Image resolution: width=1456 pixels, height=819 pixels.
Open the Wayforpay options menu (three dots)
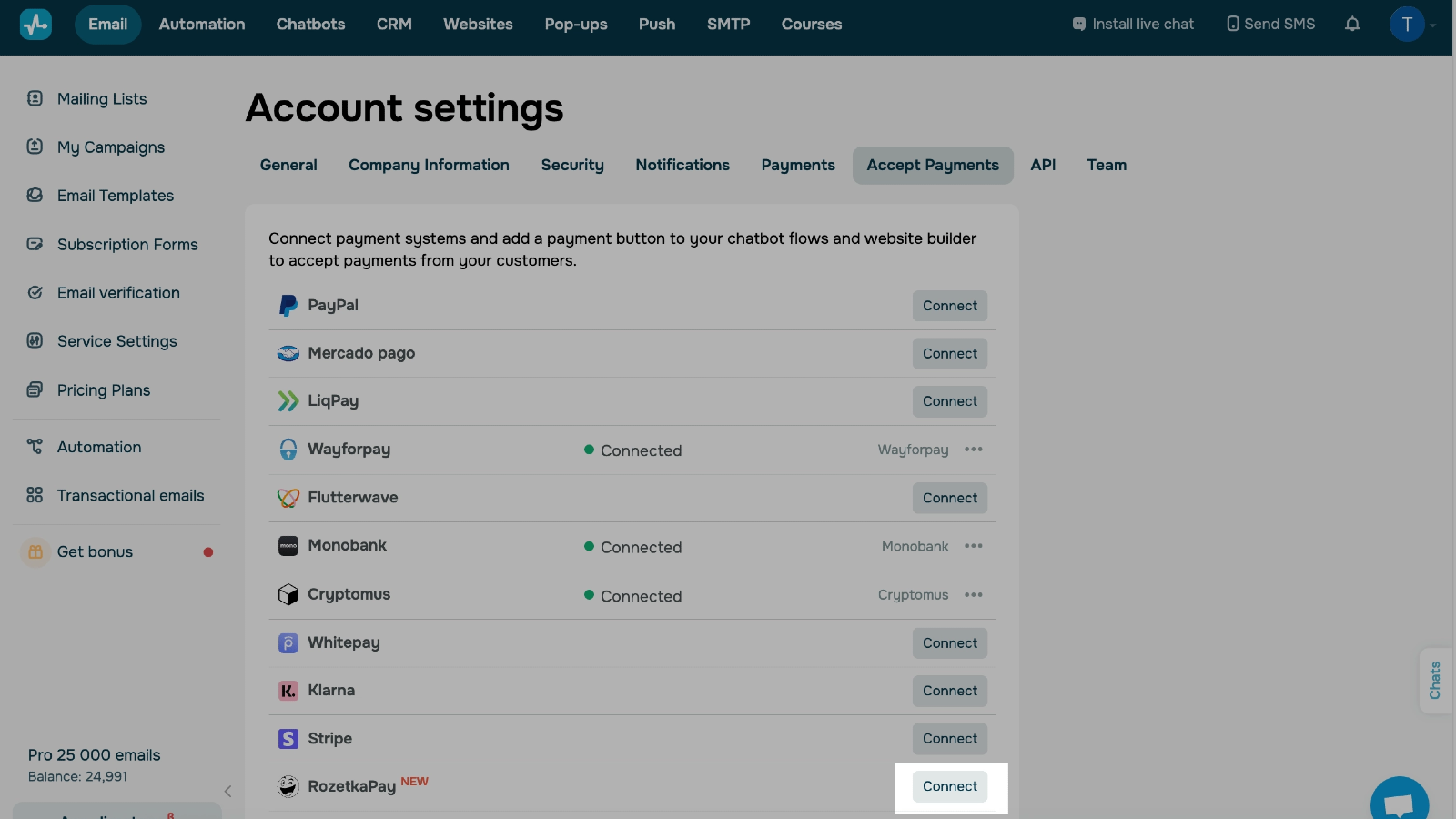tap(974, 450)
